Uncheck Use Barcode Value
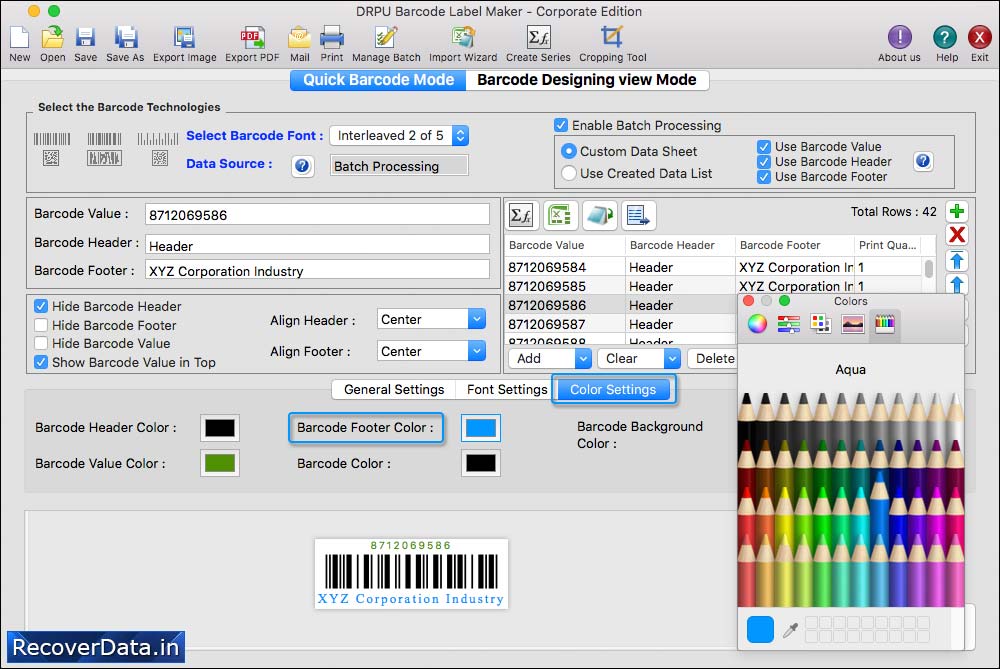 (x=764, y=147)
